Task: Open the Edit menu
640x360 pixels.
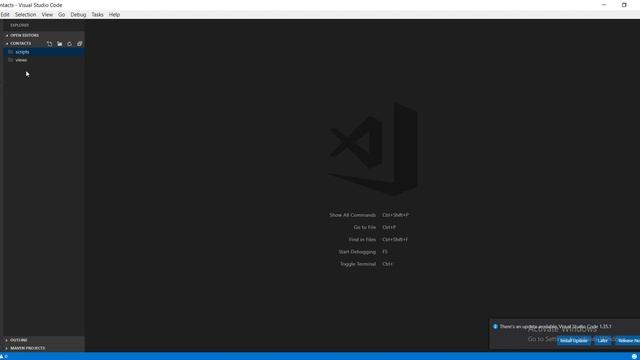Action: [x=5, y=15]
